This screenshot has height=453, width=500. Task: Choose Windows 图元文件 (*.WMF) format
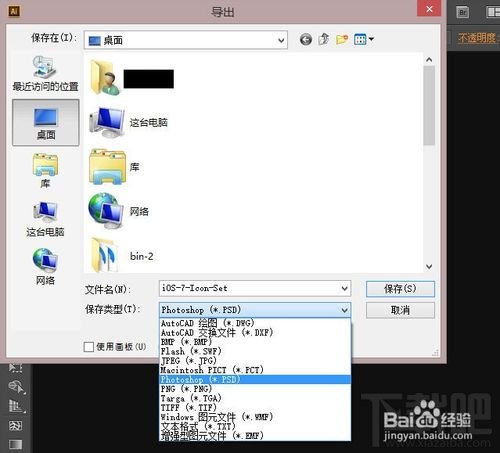[255, 417]
